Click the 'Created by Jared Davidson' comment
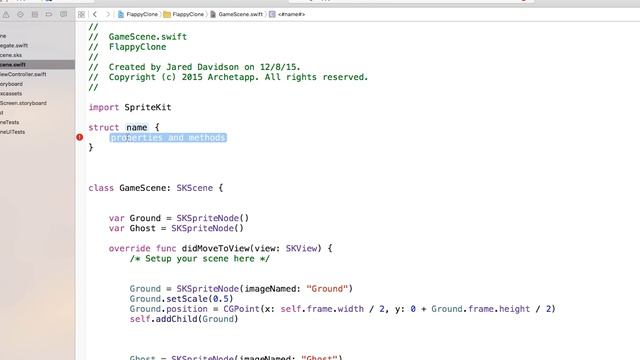The height and width of the screenshot is (360, 640). [x=194, y=67]
